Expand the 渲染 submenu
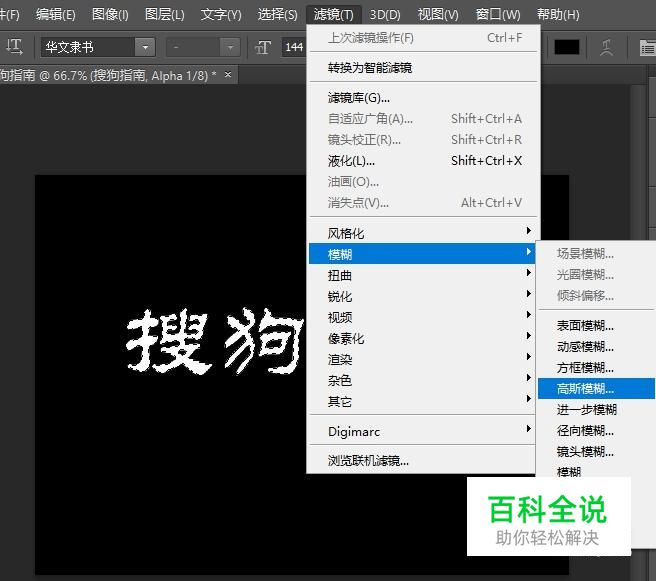This screenshot has width=656, height=581. [x=422, y=359]
